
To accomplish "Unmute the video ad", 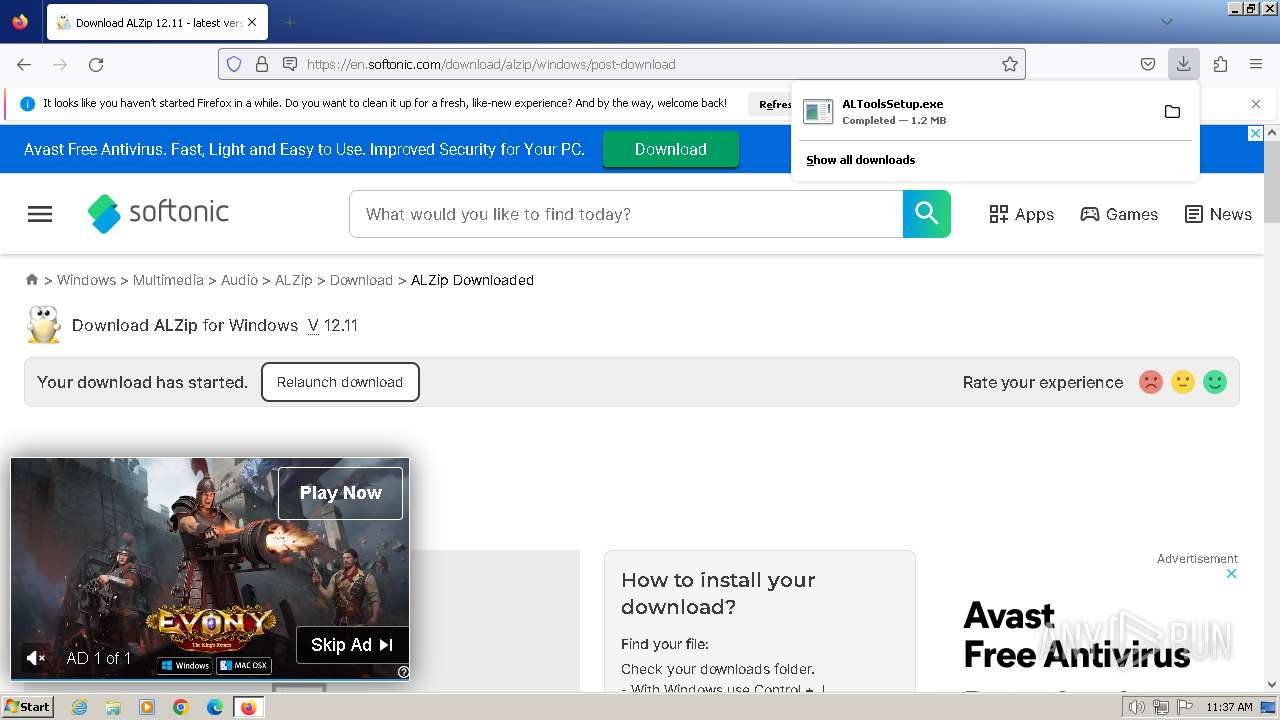I will click(35, 658).
